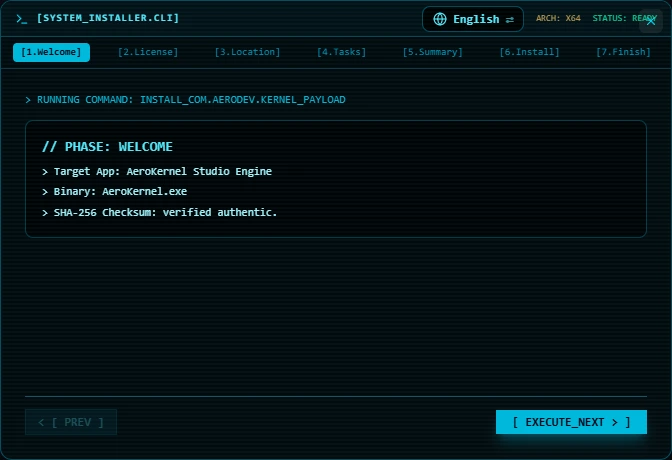Click the [SYSTEM_INSTALLER.CLI] title text
Image resolution: width=672 pixels, height=460 pixels.
[x=108, y=18]
